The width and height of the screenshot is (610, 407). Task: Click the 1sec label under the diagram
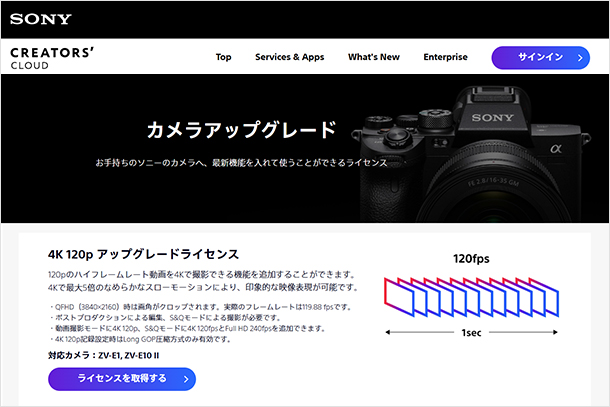[x=471, y=333]
